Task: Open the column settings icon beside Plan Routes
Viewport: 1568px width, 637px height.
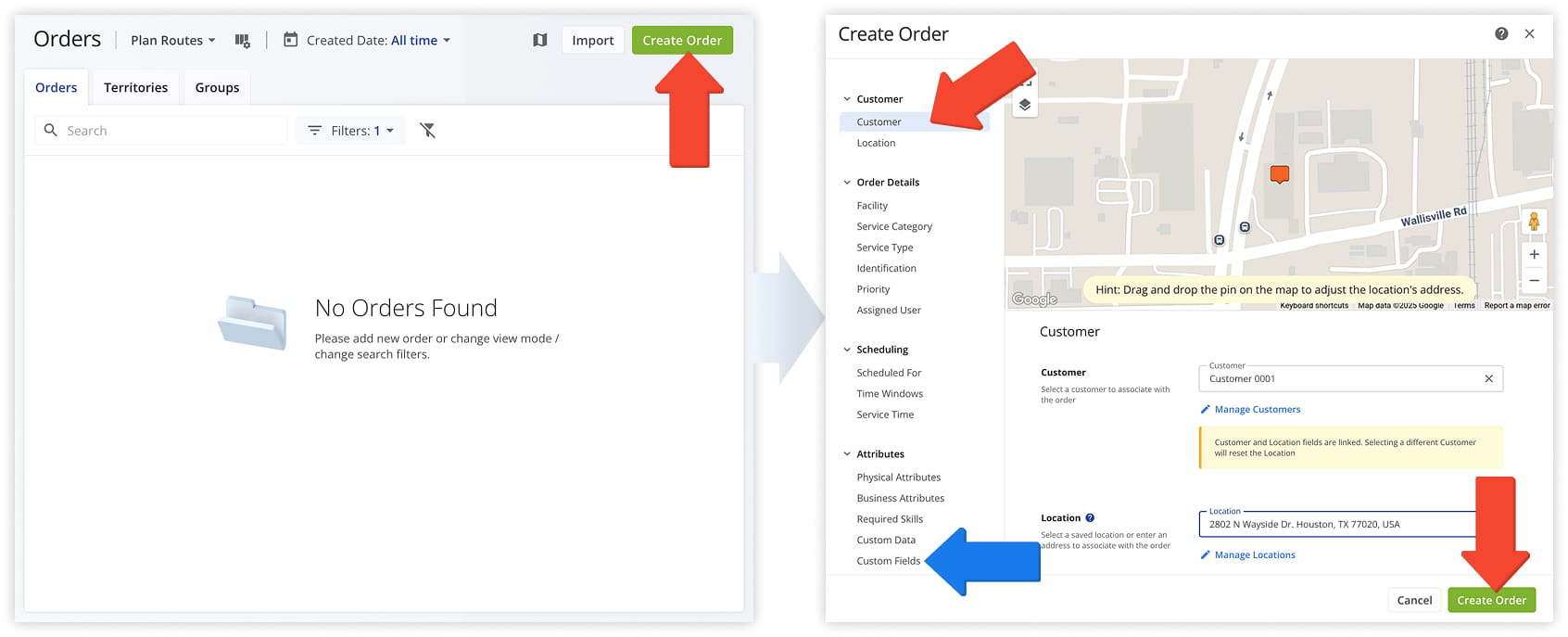Action: click(x=242, y=40)
